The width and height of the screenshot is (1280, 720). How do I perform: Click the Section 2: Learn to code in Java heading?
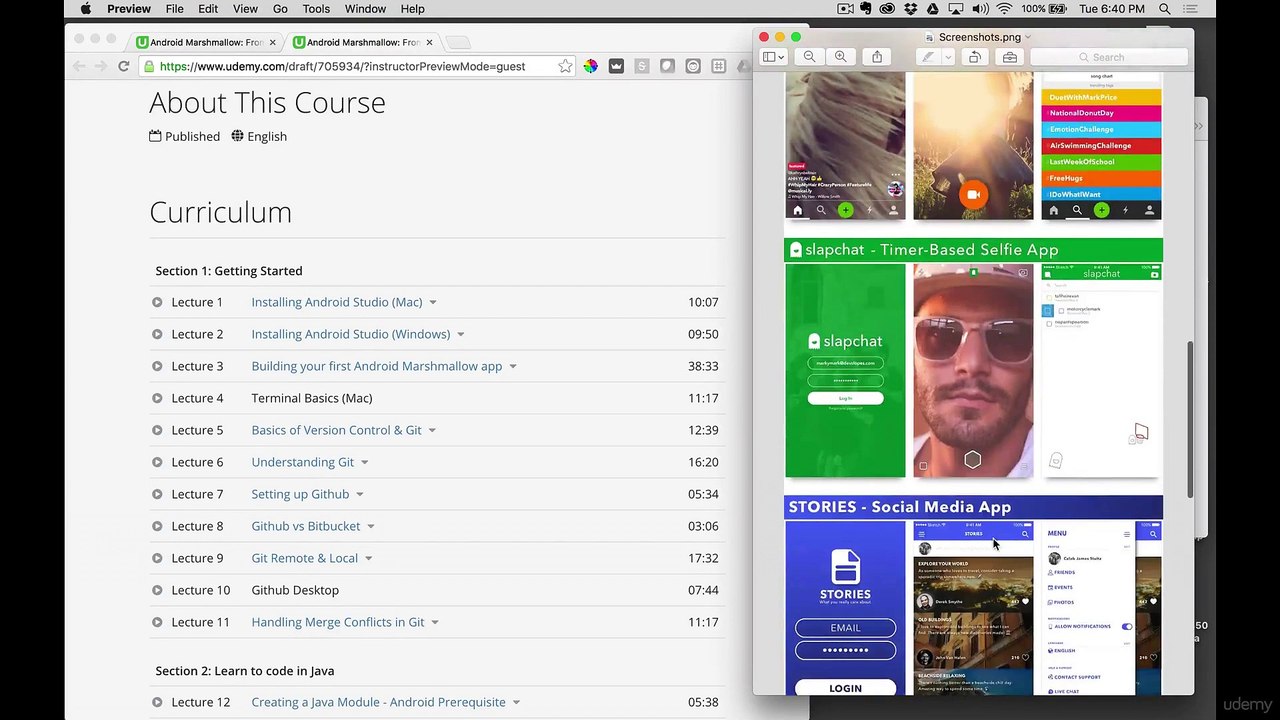pyautogui.click(x=245, y=671)
